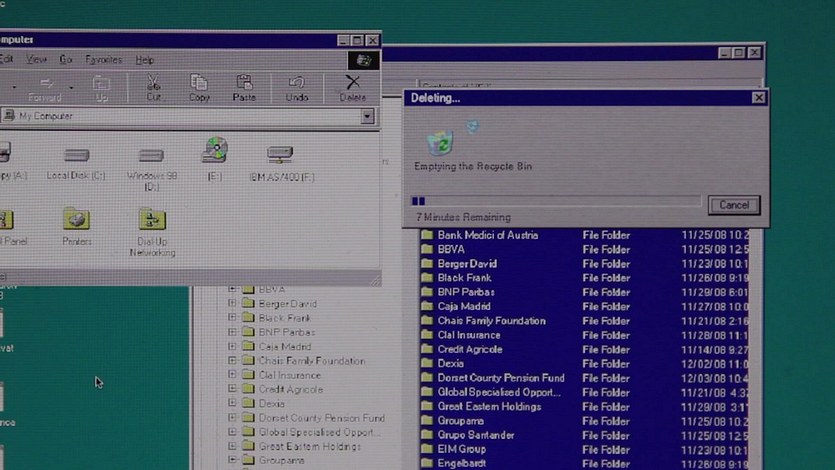Click the Cut toolbar icon
The image size is (835, 470).
tap(153, 87)
